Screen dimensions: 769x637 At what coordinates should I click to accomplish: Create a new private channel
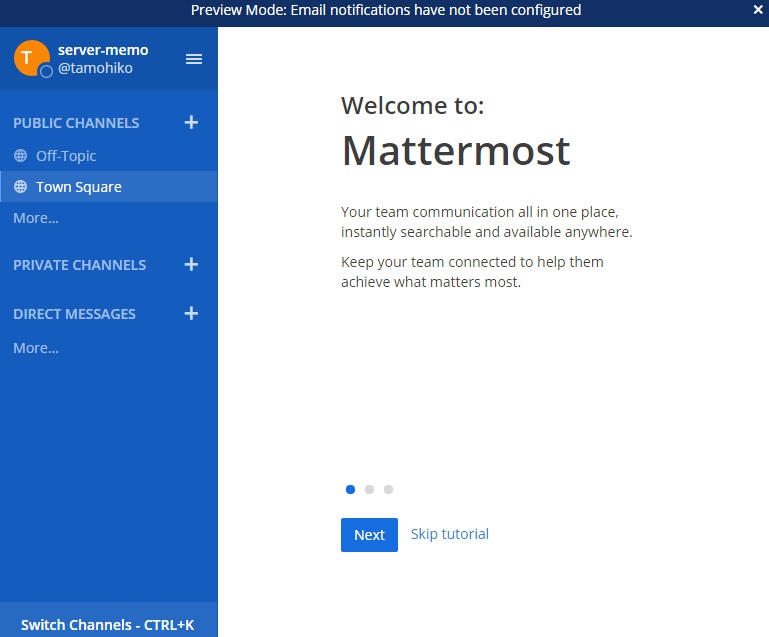coord(191,264)
